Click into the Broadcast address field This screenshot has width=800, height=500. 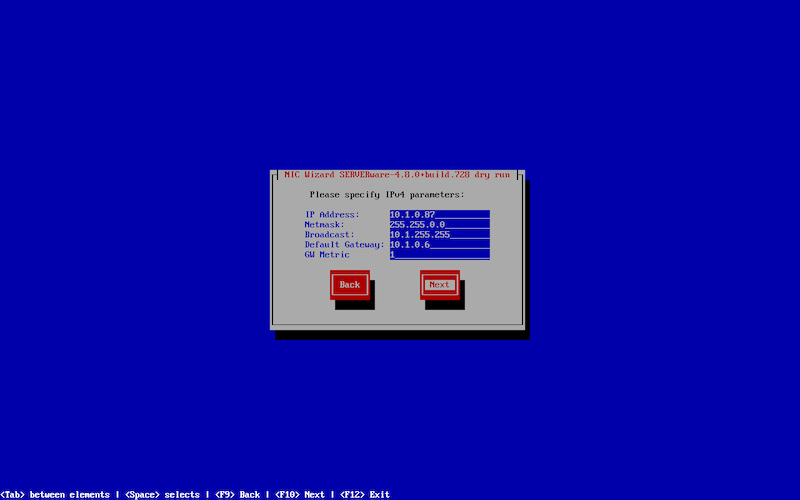[x=439, y=234]
